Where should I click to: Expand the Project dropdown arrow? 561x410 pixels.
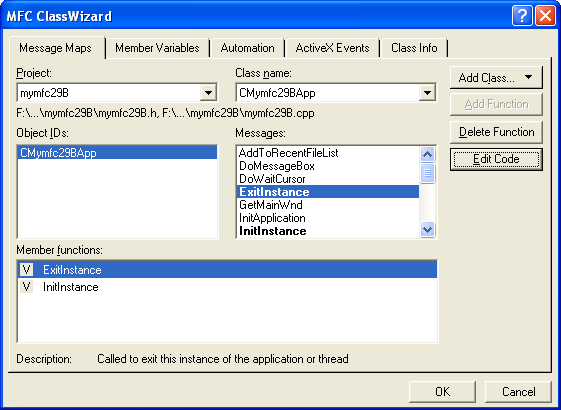208,93
